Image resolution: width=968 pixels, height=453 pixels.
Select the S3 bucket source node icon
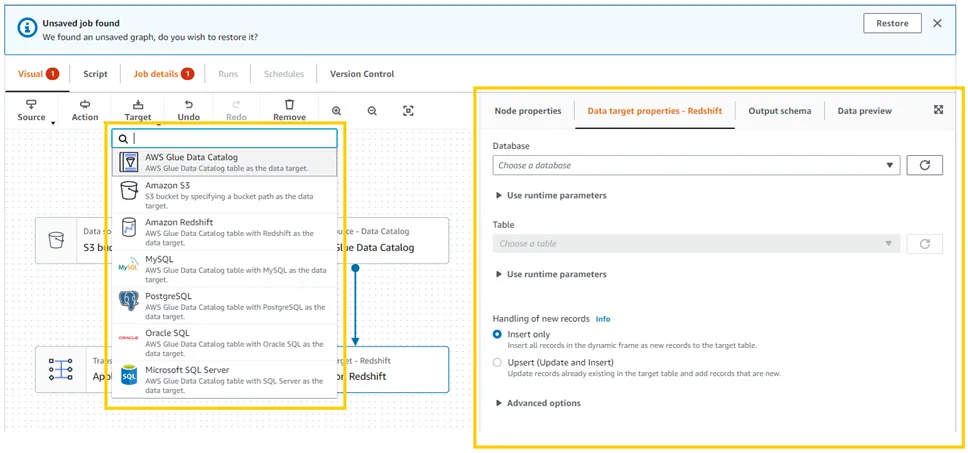[56, 241]
